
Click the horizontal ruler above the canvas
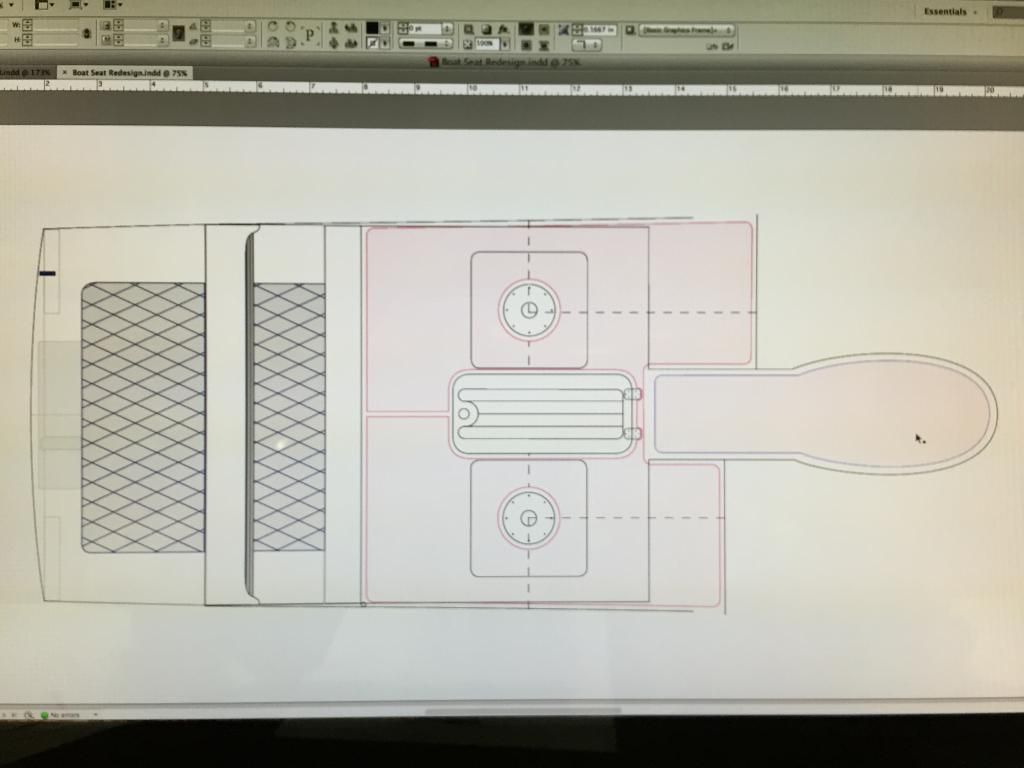pyautogui.click(x=512, y=87)
